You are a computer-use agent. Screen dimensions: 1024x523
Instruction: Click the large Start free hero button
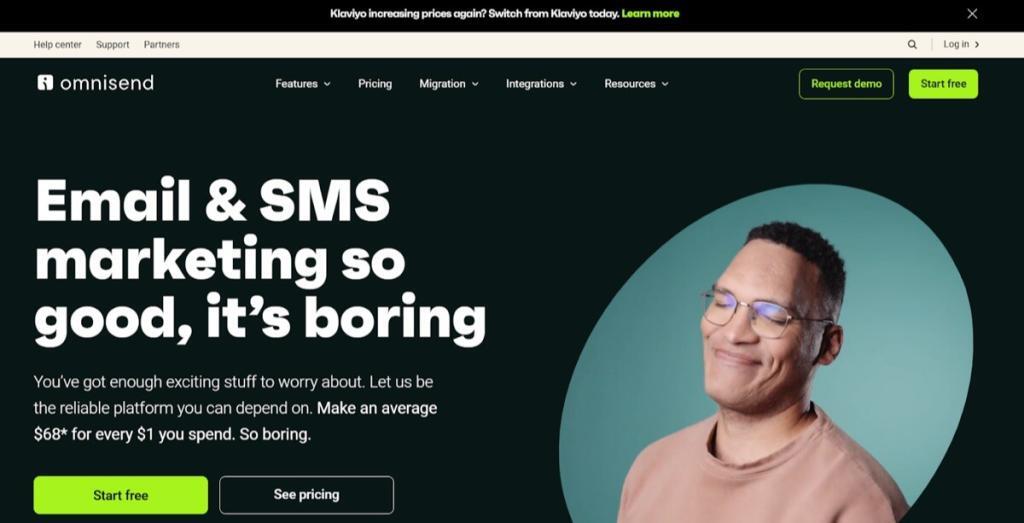coord(121,495)
